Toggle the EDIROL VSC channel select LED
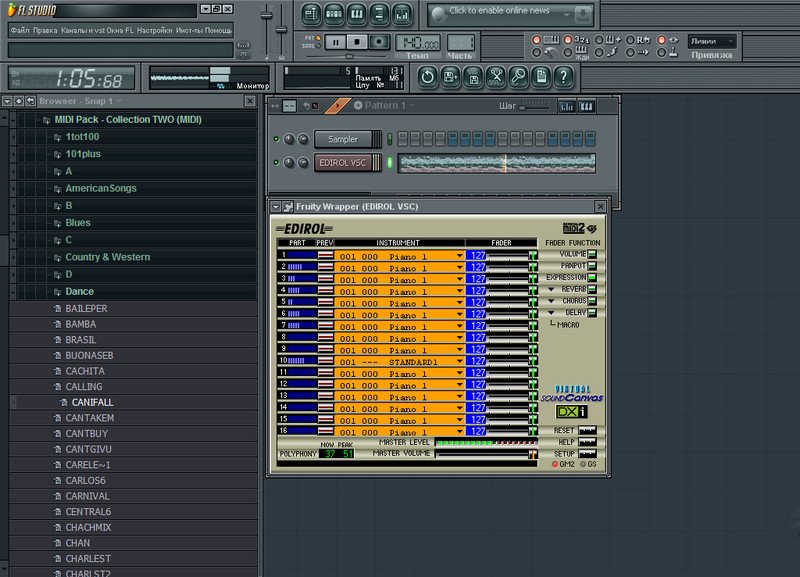The width and height of the screenshot is (800, 577). 389,163
